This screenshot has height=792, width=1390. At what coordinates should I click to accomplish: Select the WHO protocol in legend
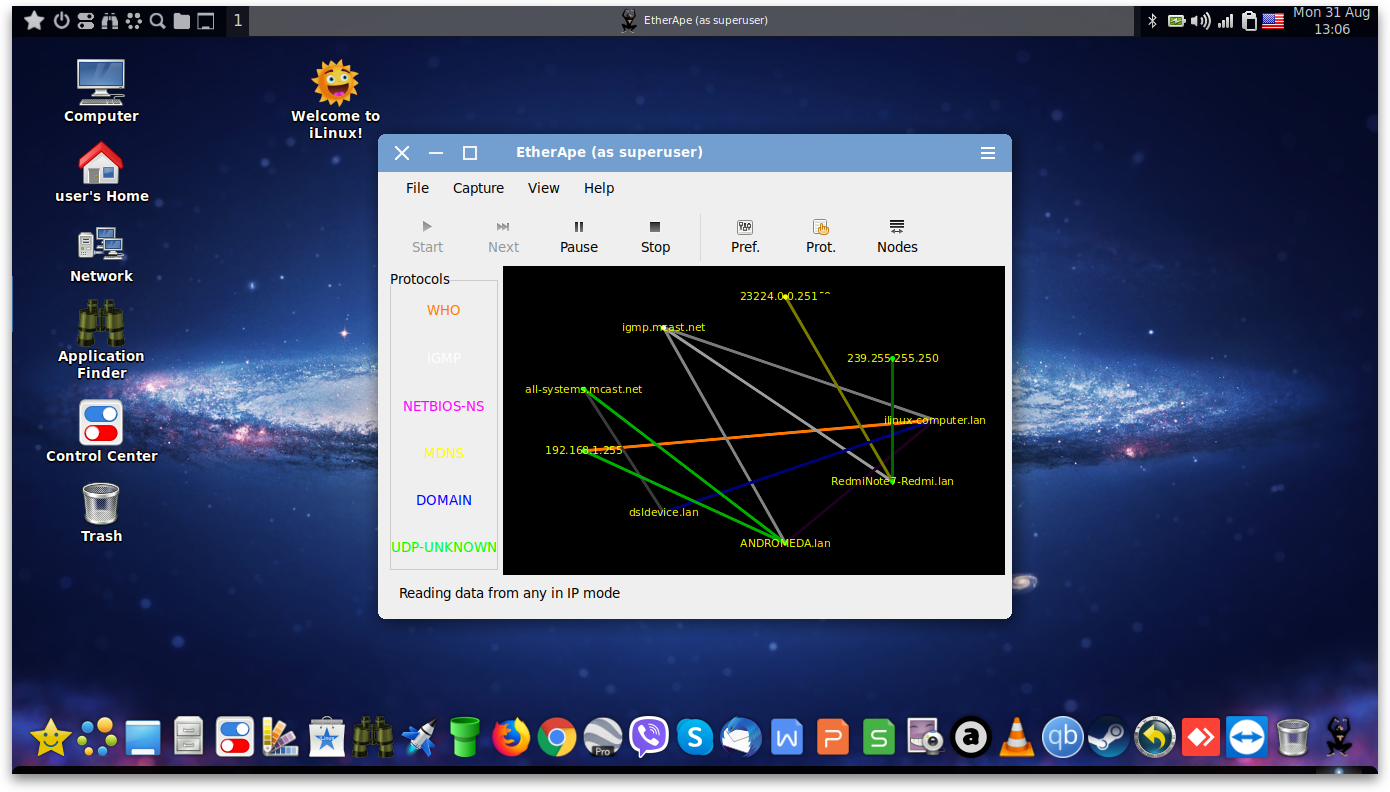tap(444, 311)
